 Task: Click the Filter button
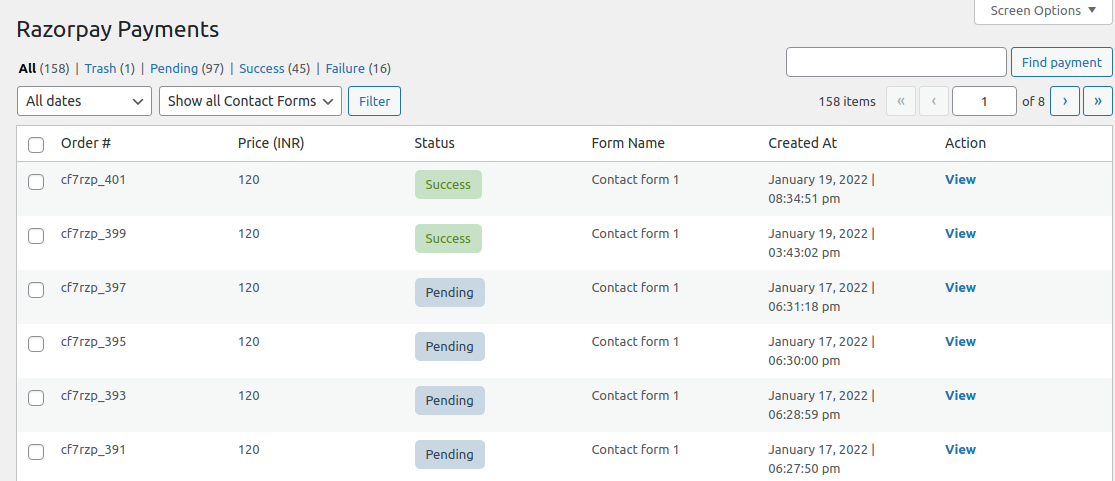[375, 101]
